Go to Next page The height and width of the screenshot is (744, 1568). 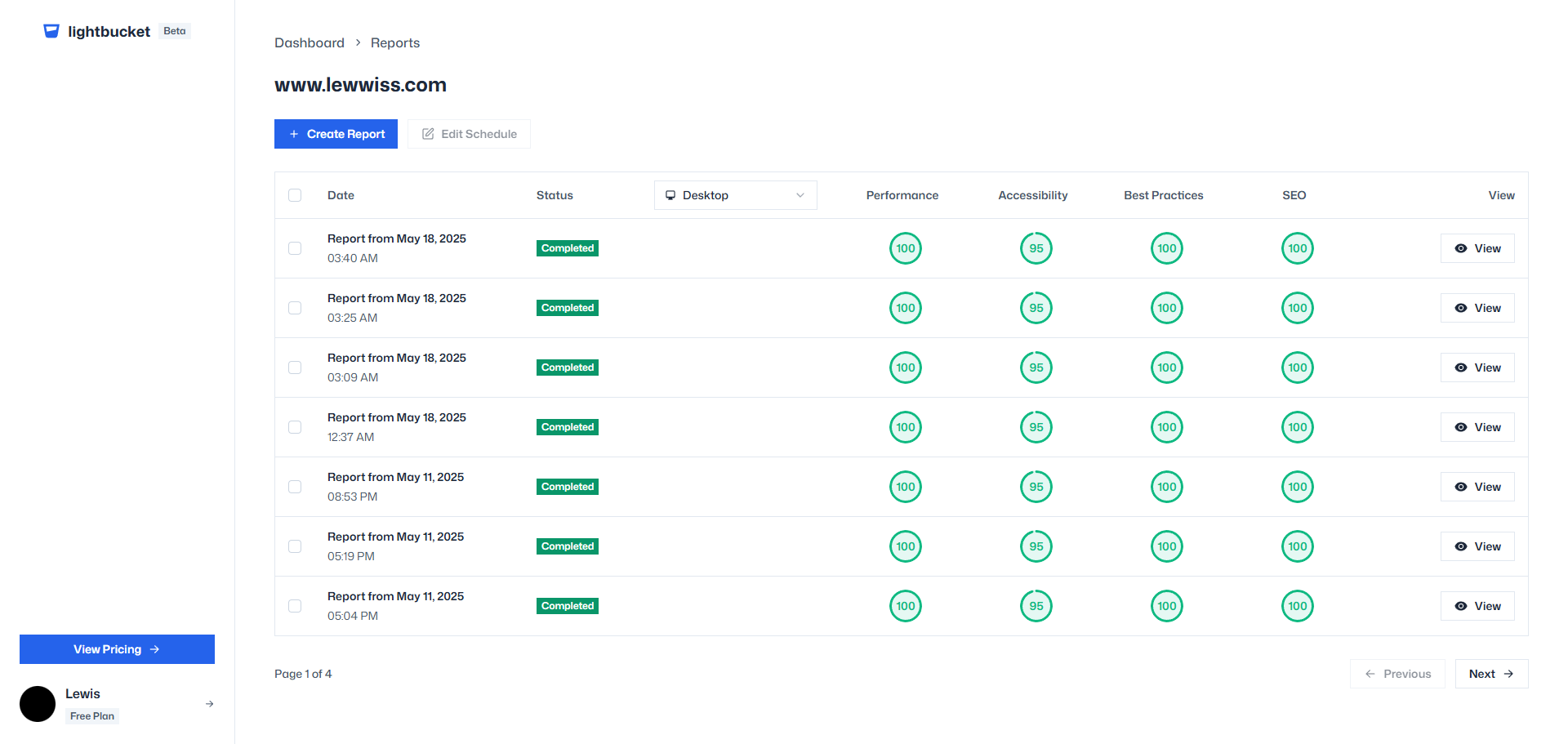[1491, 674]
